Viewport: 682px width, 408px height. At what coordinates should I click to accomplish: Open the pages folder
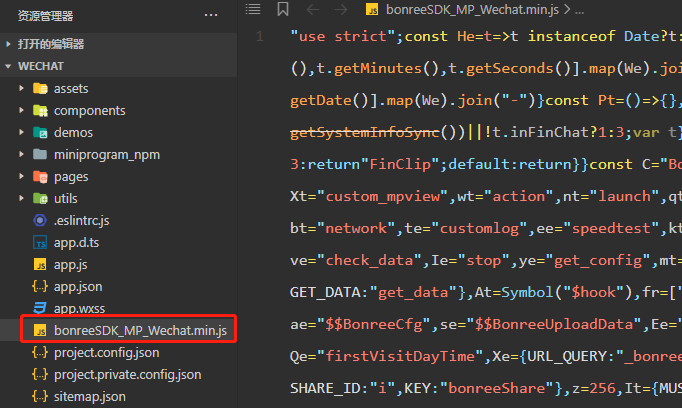70,176
